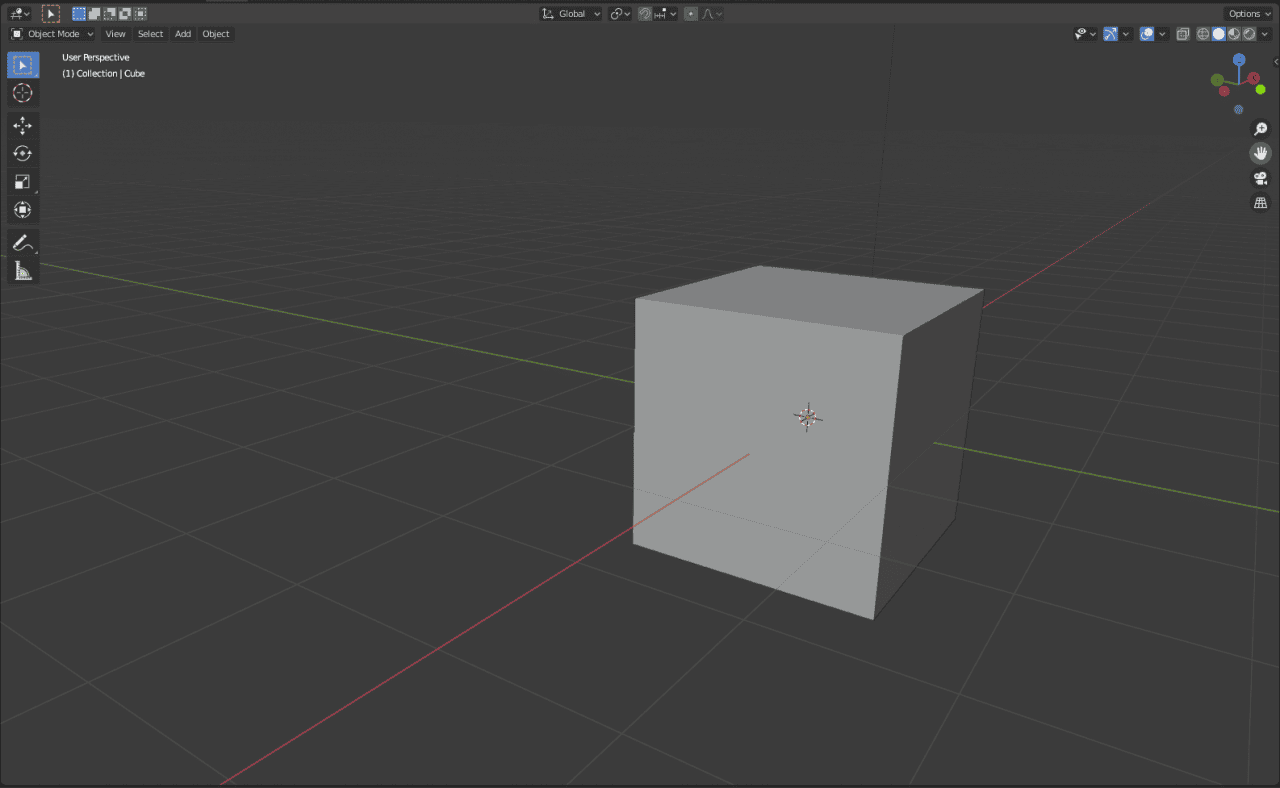Image resolution: width=1280 pixels, height=788 pixels.
Task: Pick the Measure tool
Action: pos(22,270)
